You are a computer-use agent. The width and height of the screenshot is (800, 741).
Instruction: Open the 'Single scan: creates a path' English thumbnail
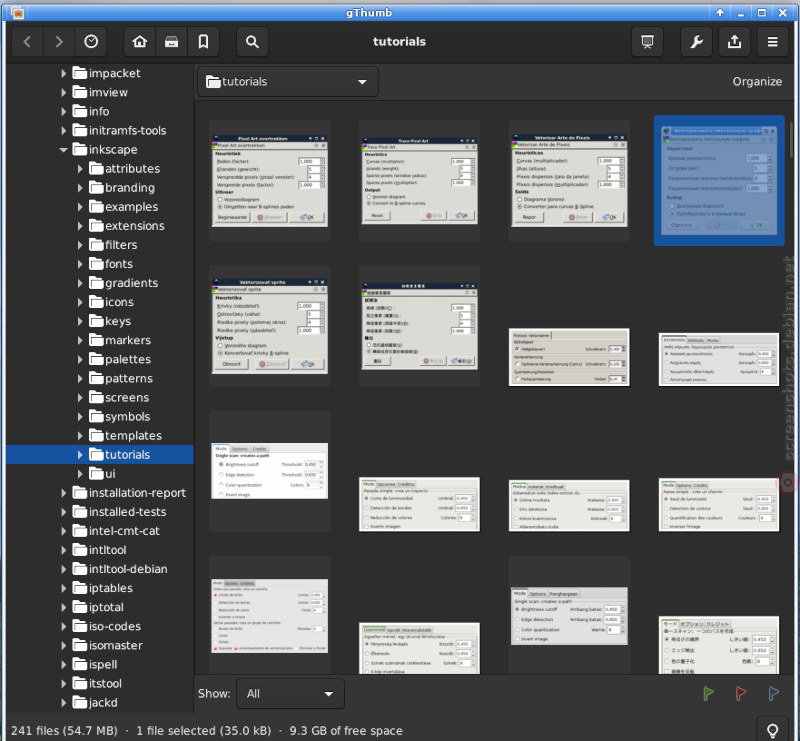pyautogui.click(x=269, y=471)
